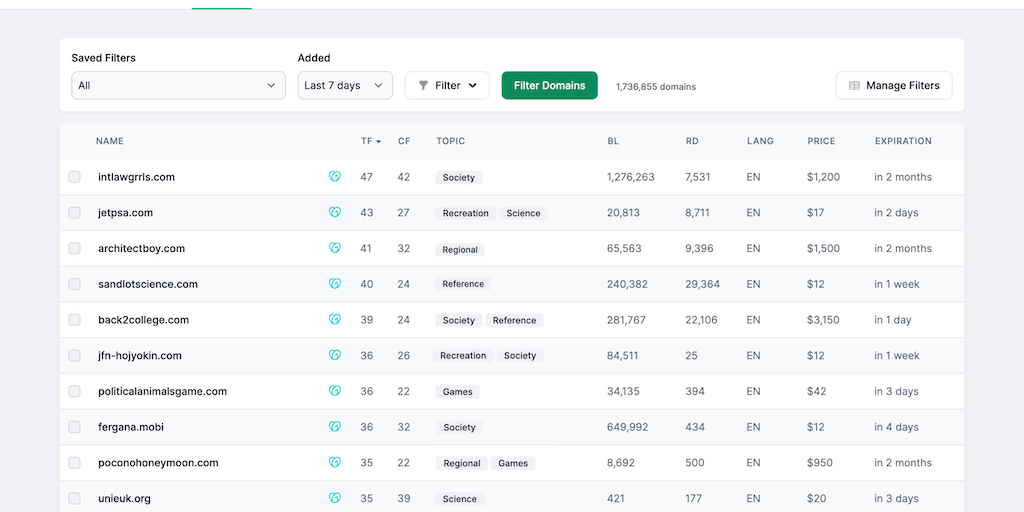The image size is (1024, 512).
Task: Click the teal icon beside intlawgrrls.com
Action: (x=335, y=177)
